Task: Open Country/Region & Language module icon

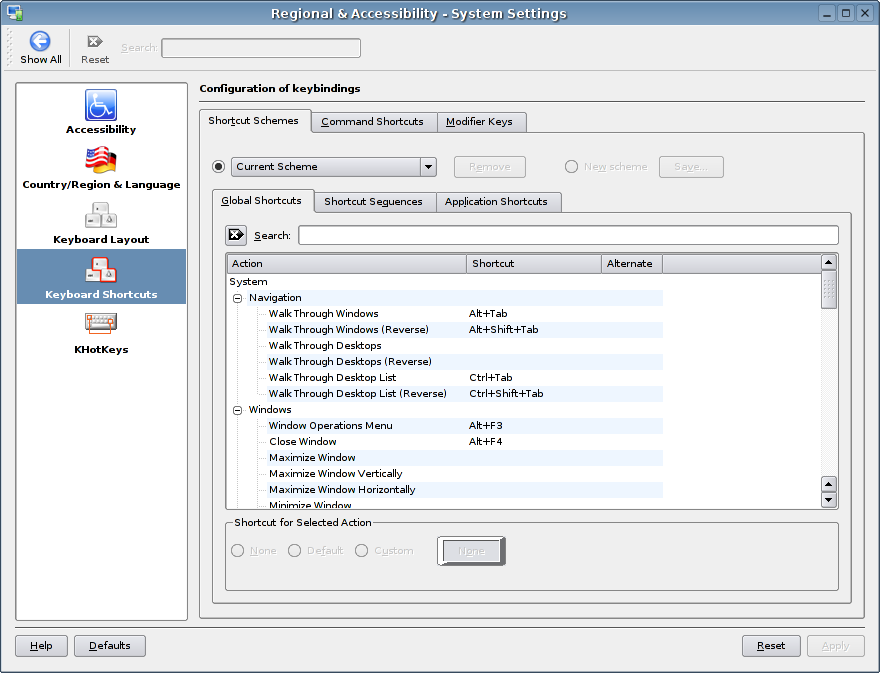Action: coord(101,159)
